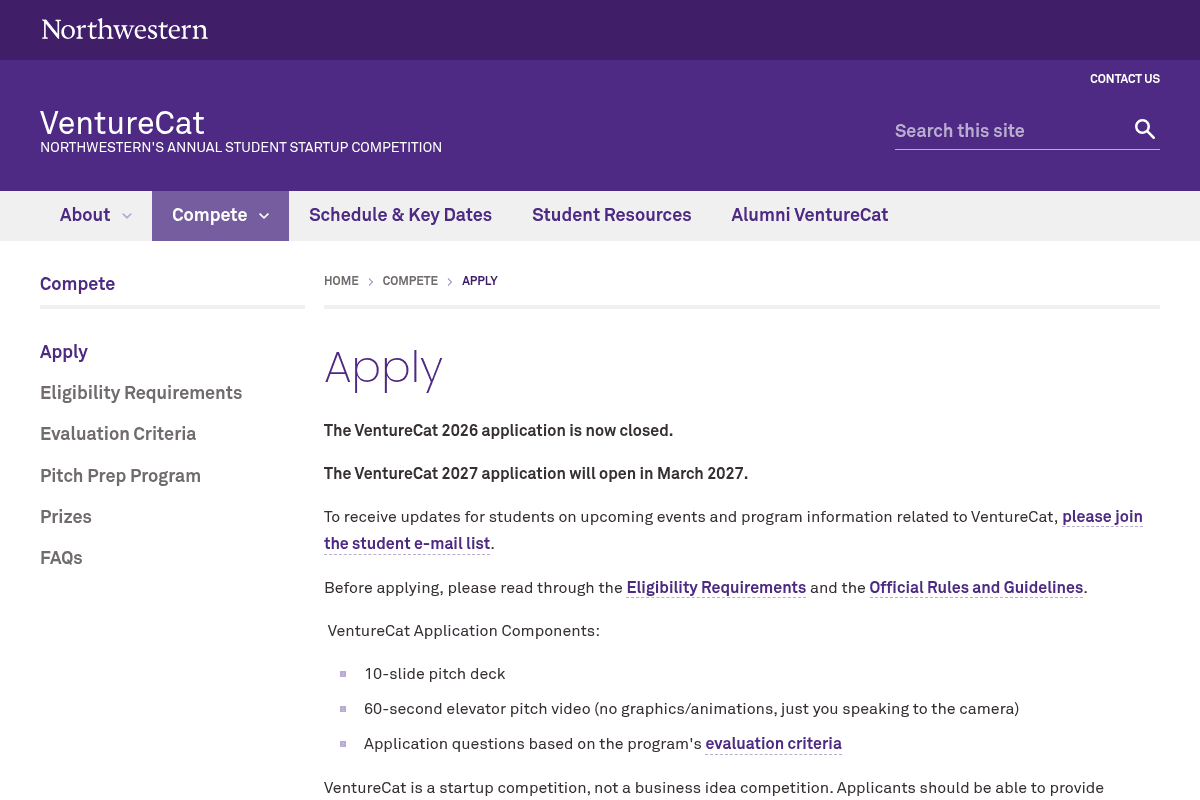Open the Student Resources page
Screen dimensions: 1200x800
click(611, 215)
